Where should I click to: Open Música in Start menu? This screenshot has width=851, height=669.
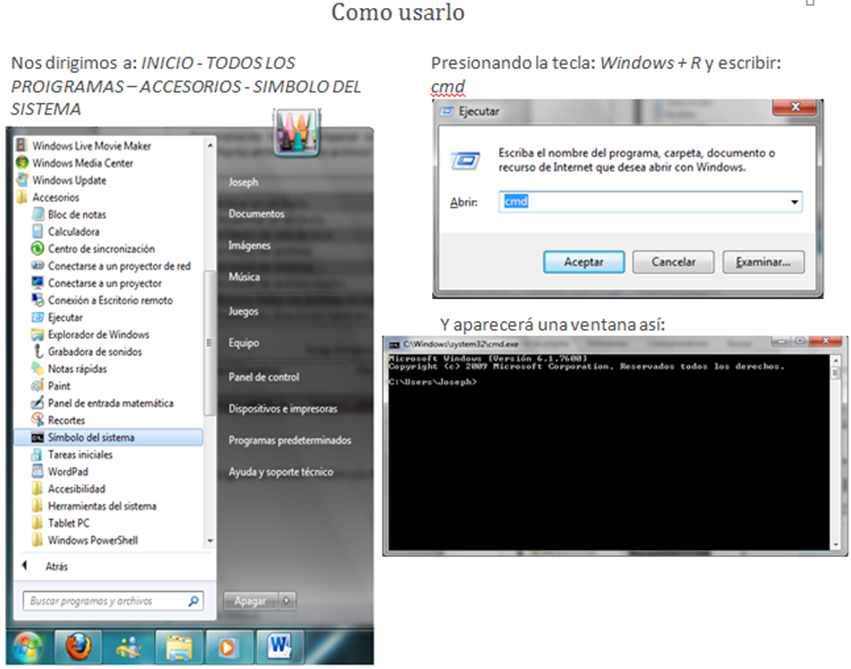244,277
